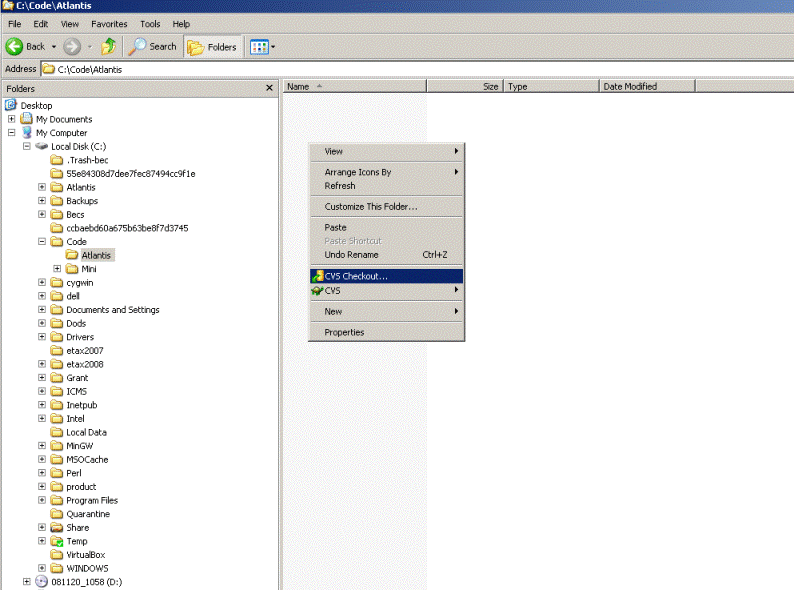The image size is (794, 590).
Task: Expand the cygwin folder node
Action: click(42, 283)
